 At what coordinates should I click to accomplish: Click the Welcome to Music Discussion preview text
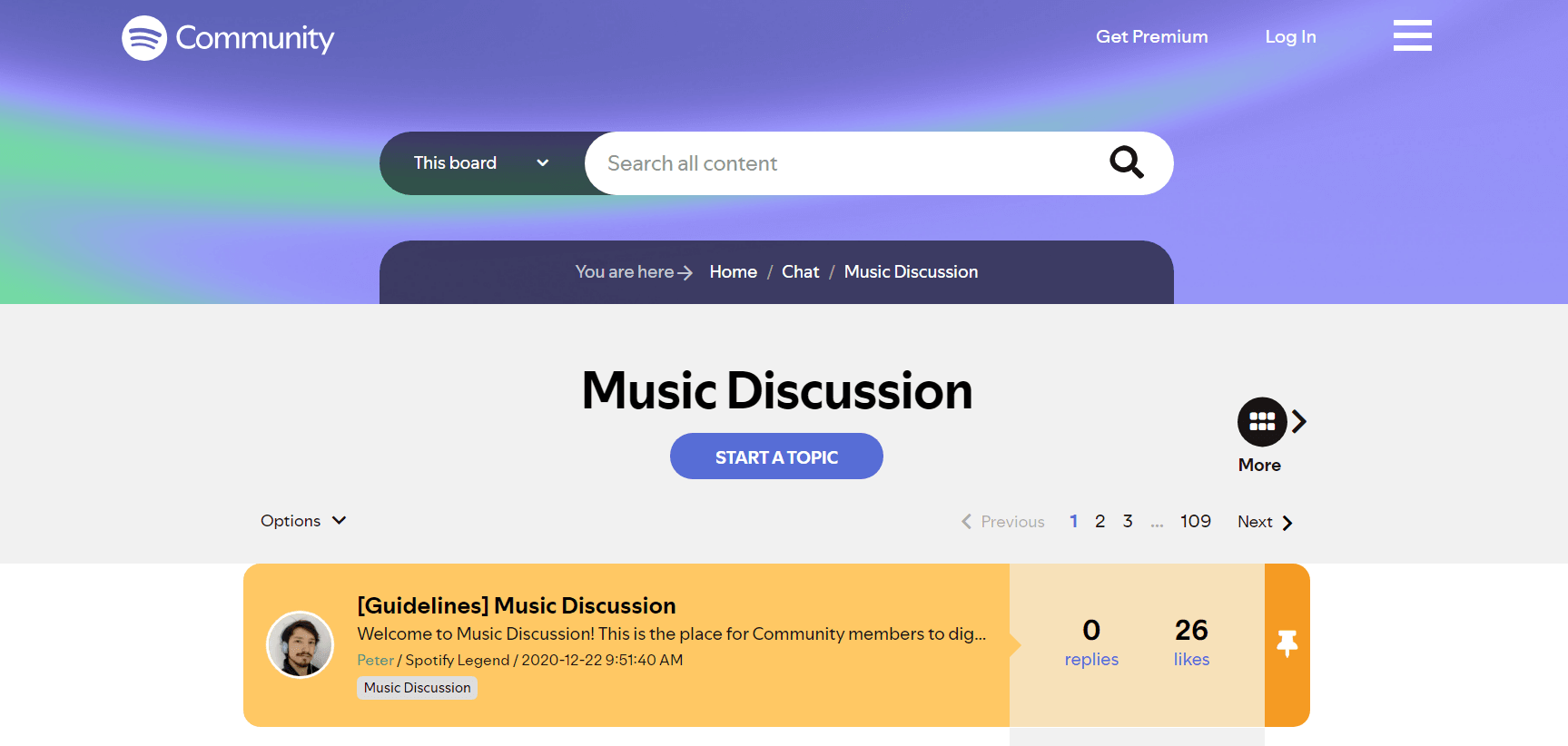pyautogui.click(x=671, y=633)
